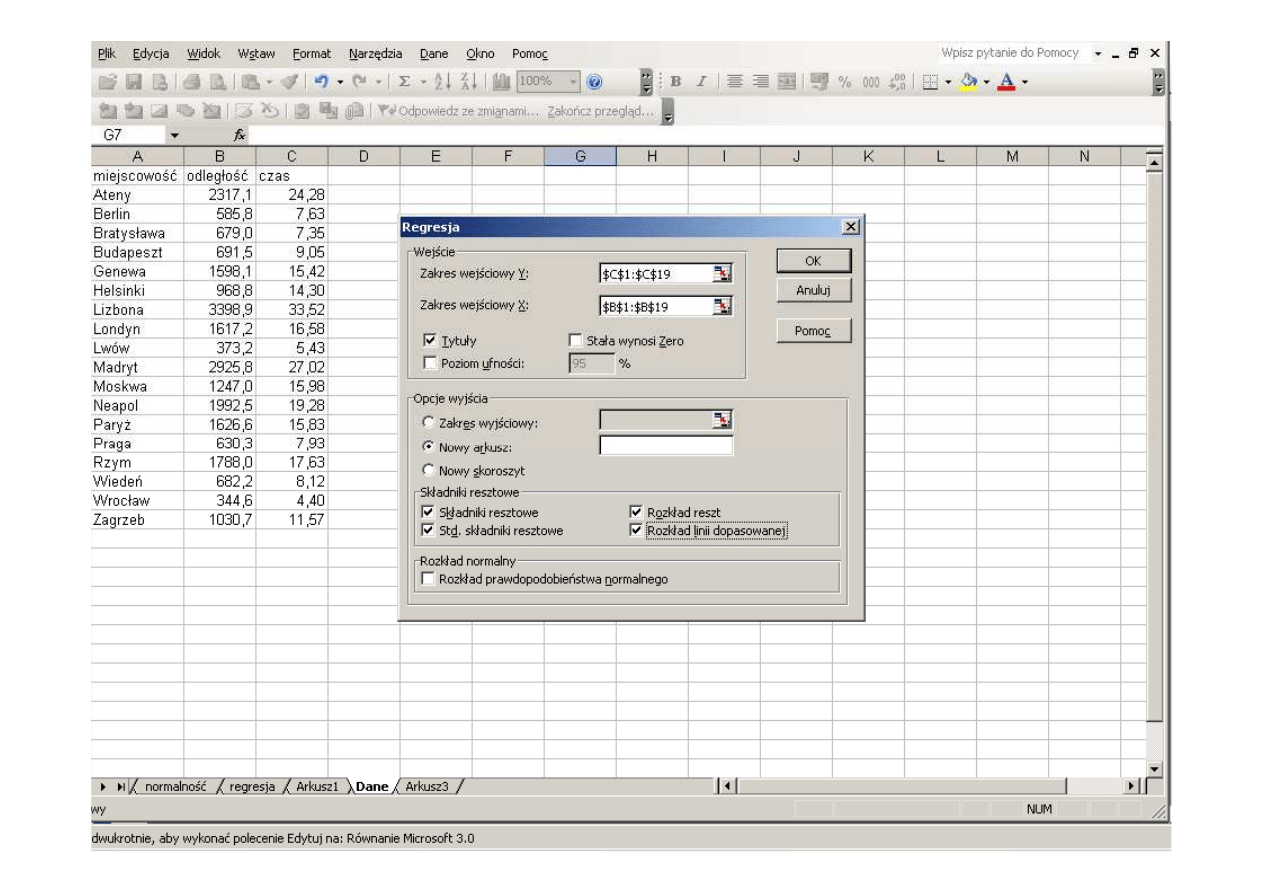Select the Zakres wyjściowy radio button
This screenshot has height=893, width=1263.
(430, 423)
